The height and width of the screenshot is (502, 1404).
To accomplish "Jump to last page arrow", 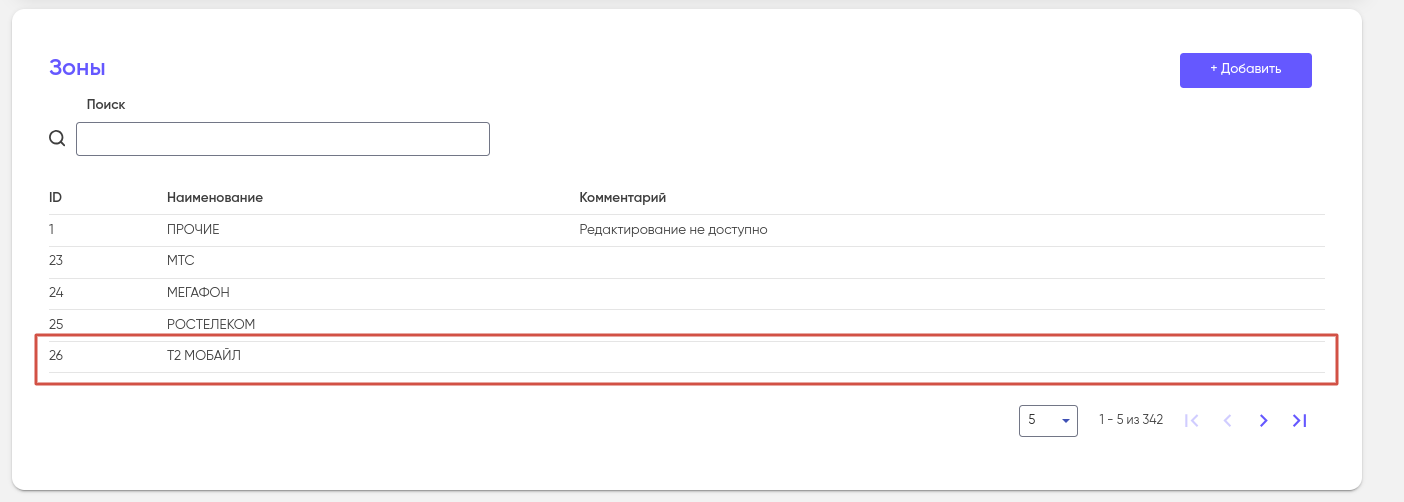I will pos(1299,421).
